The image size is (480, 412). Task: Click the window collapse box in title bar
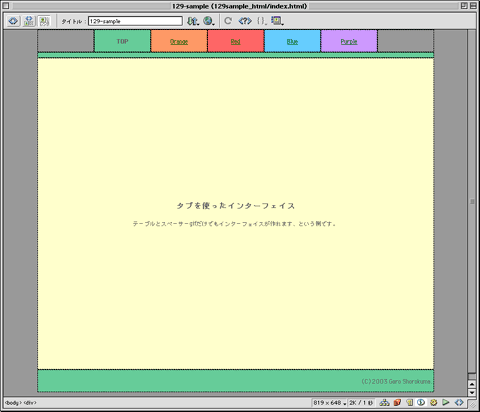[x=473, y=6]
